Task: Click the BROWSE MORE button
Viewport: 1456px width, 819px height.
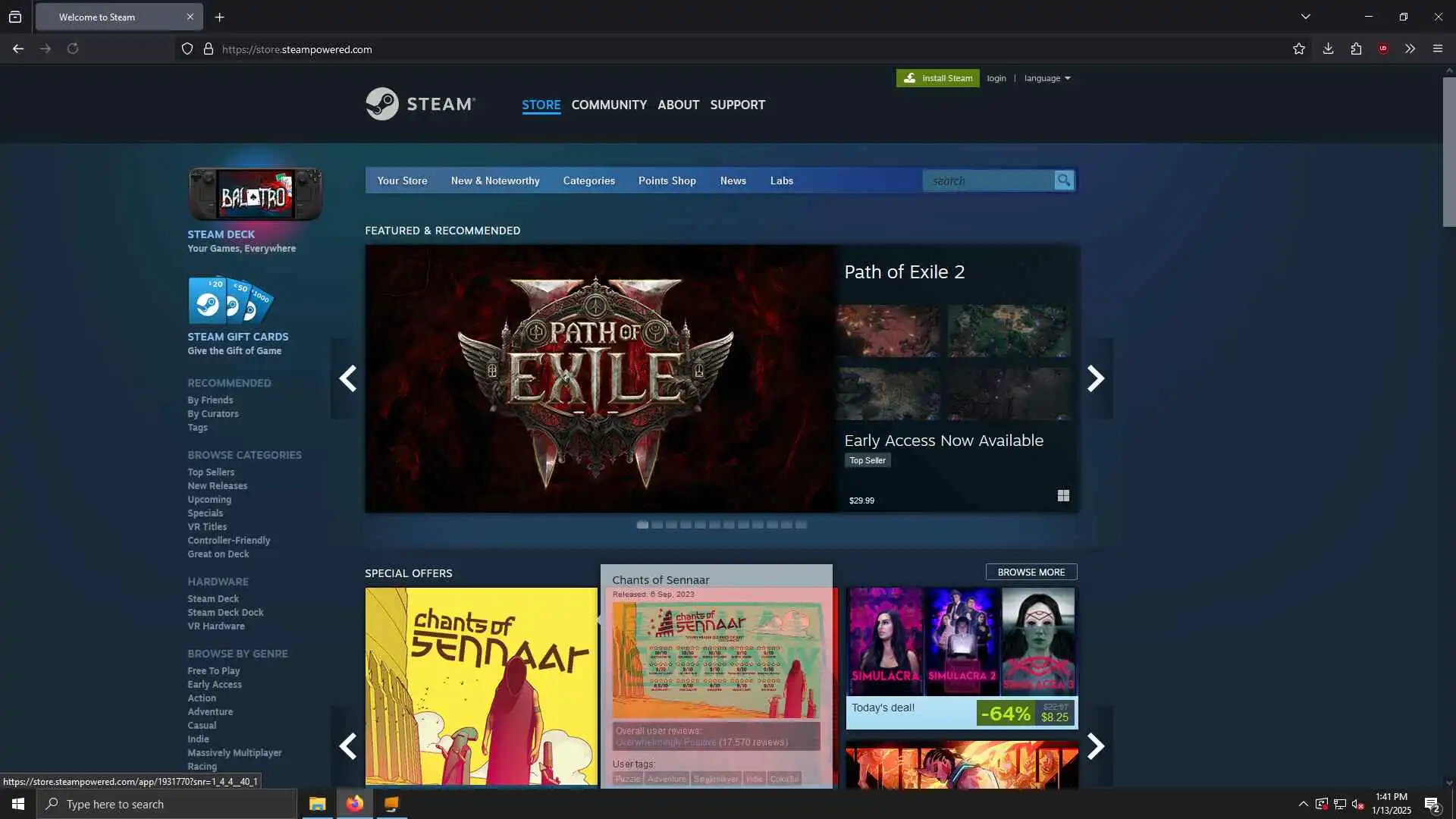Action: [1031, 573]
